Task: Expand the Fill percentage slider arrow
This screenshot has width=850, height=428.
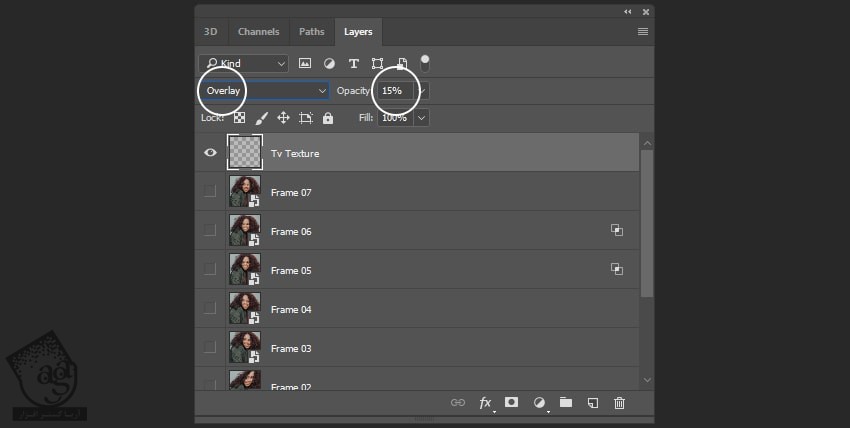Action: [421, 118]
